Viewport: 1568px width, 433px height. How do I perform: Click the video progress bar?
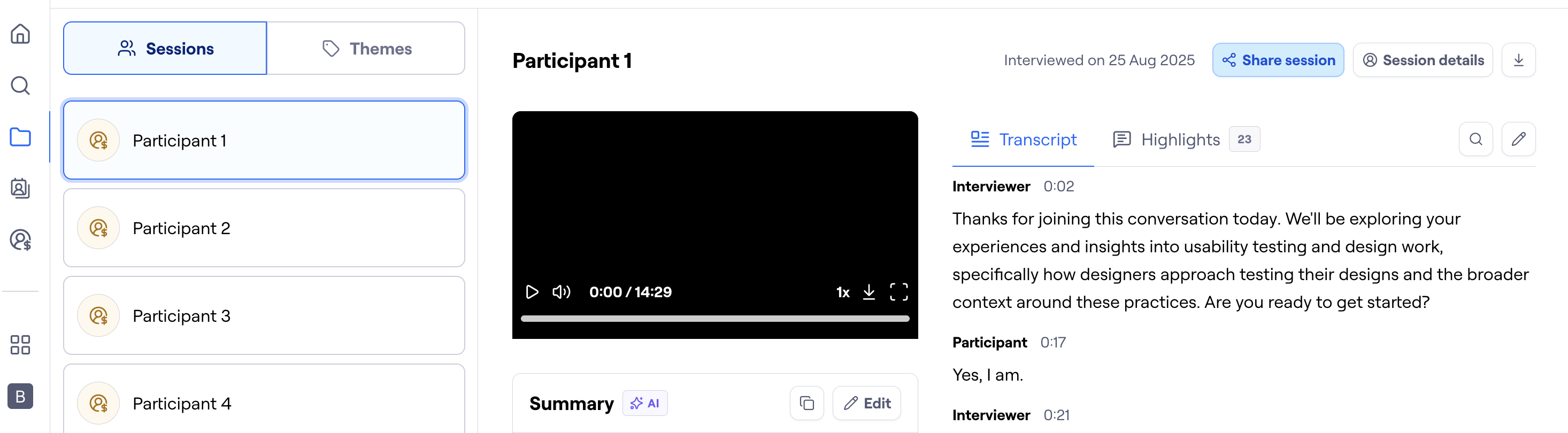click(x=714, y=319)
